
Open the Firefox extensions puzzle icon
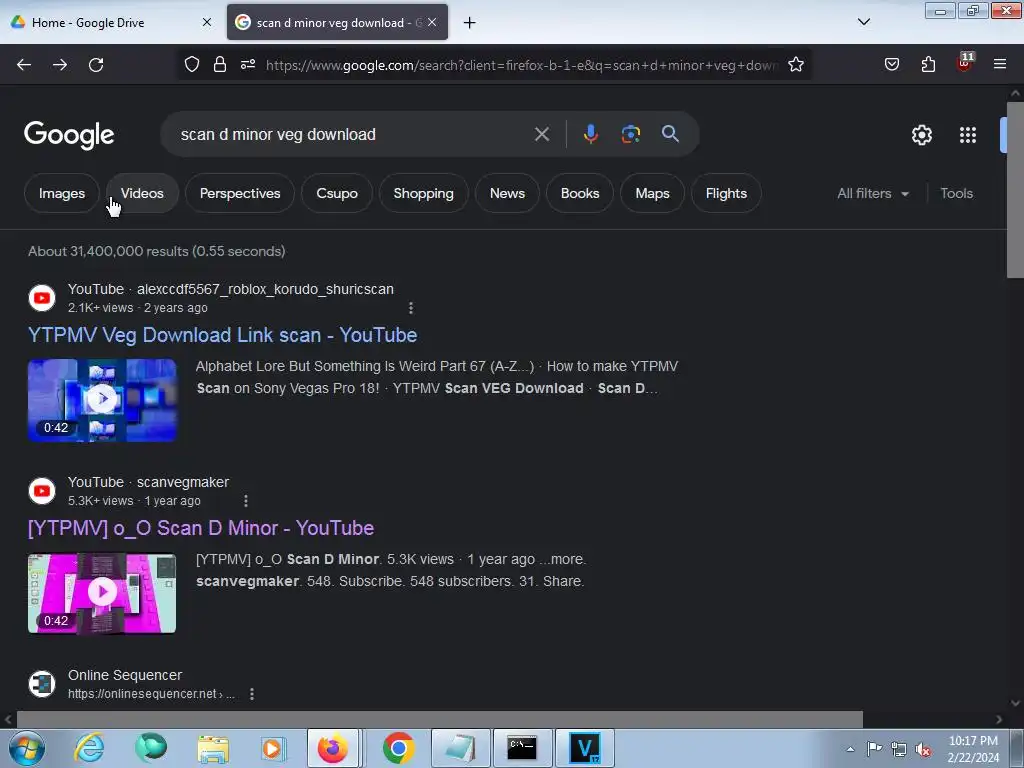[x=928, y=65]
